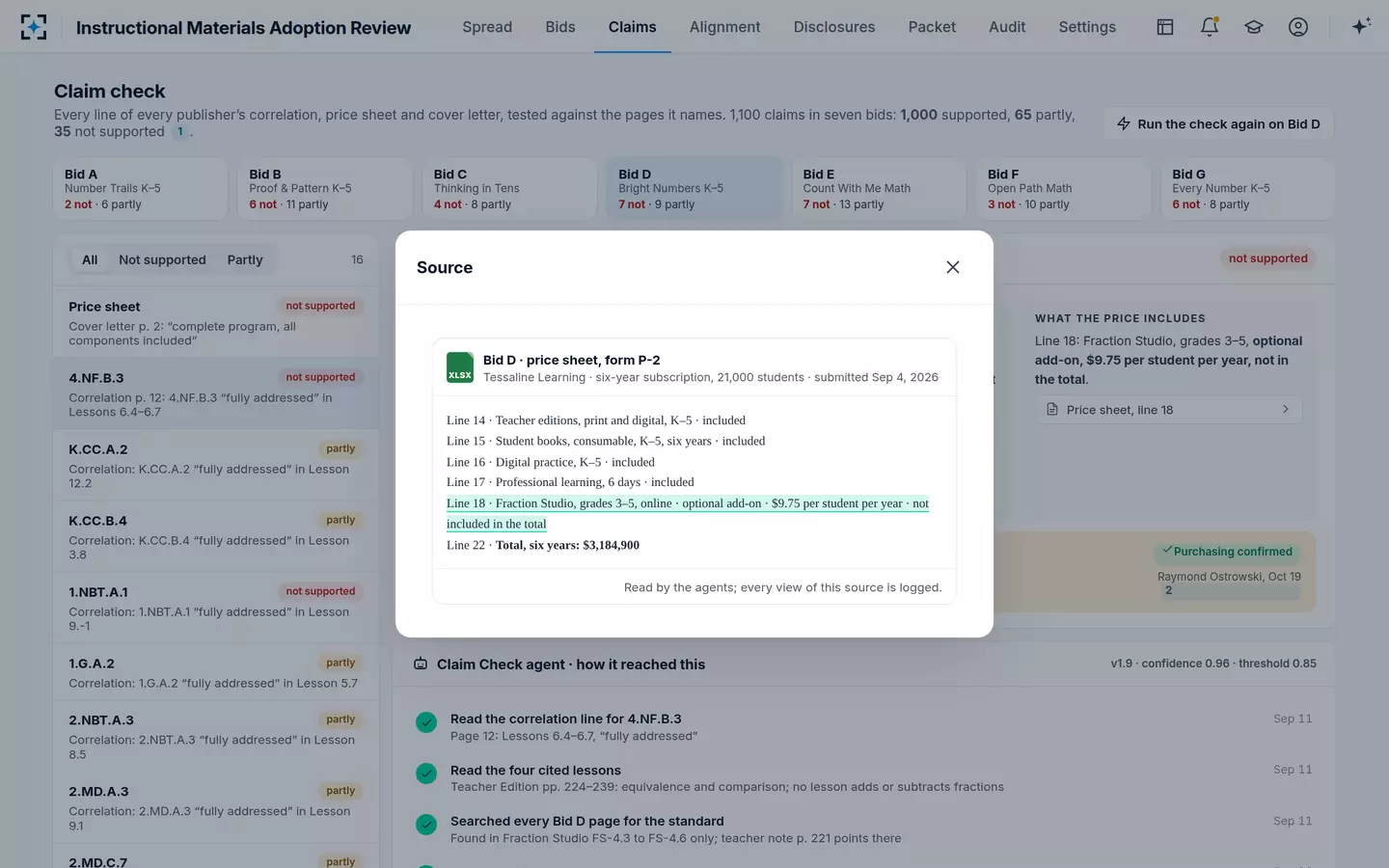Click highlighted Line 18 Fraction Studio text
This screenshot has height=868, width=1389.
click(x=687, y=513)
